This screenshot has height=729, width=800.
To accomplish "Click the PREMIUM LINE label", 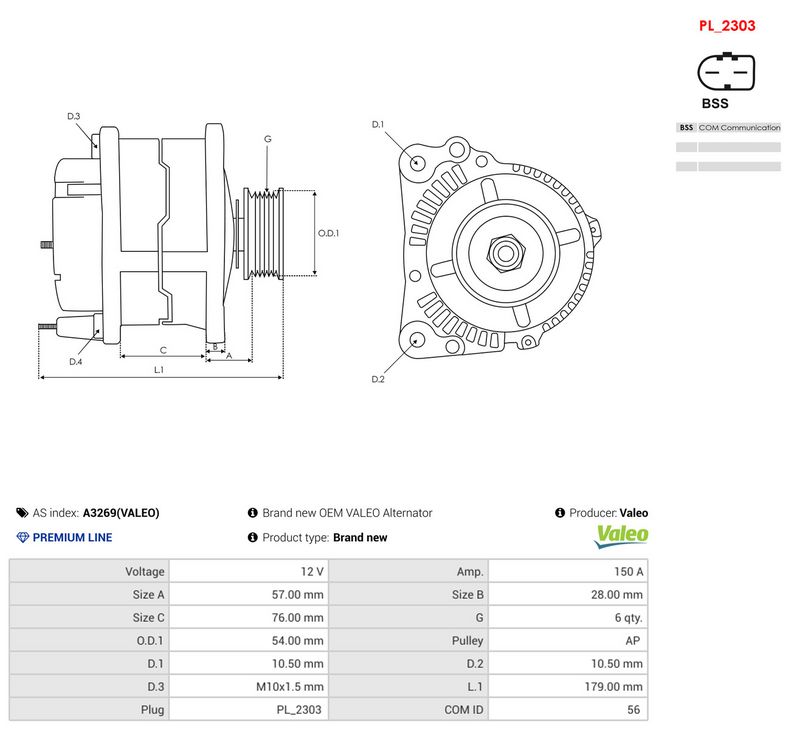I will coord(72,537).
